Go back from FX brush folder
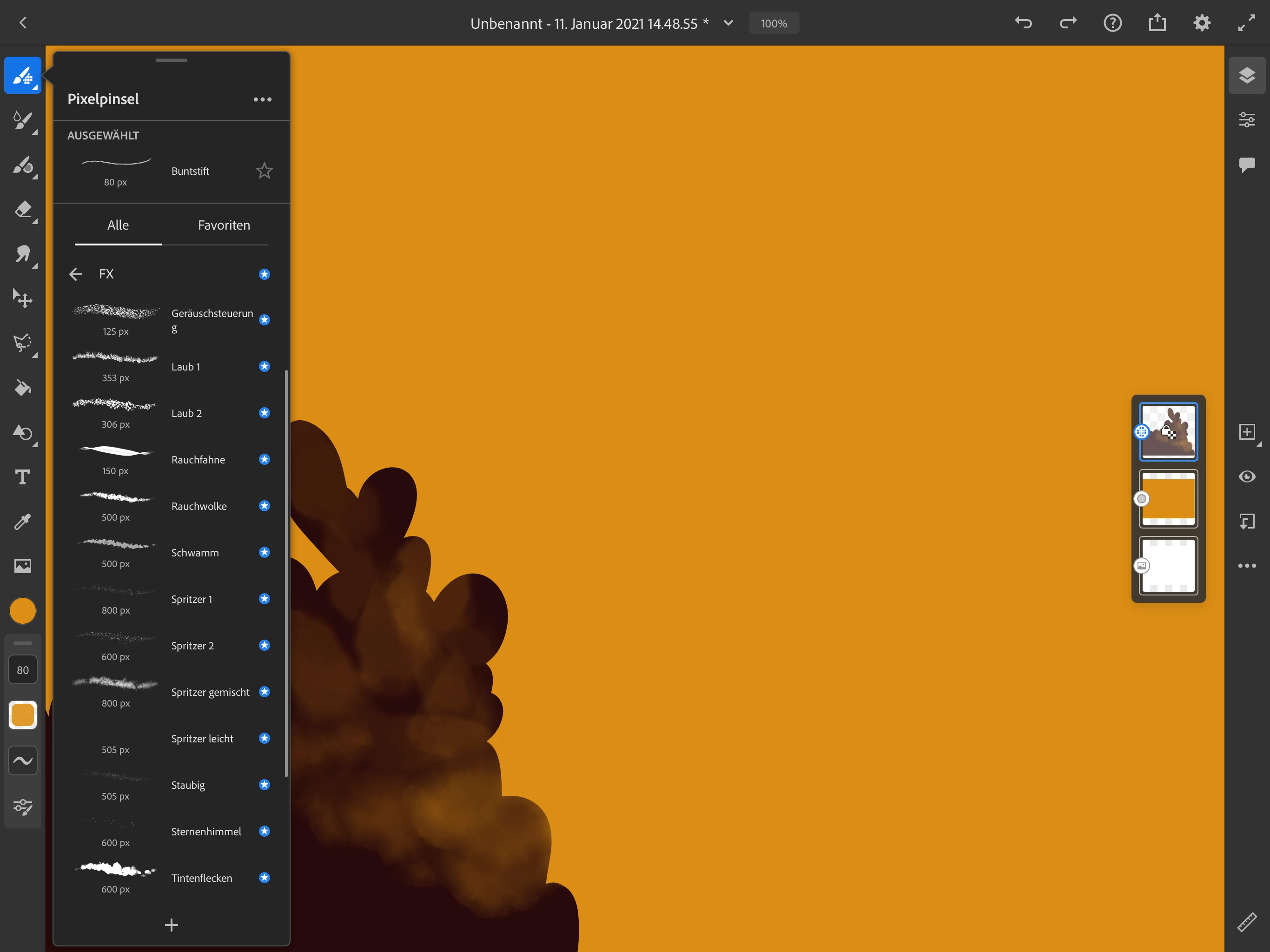This screenshot has width=1270, height=952. (x=76, y=274)
